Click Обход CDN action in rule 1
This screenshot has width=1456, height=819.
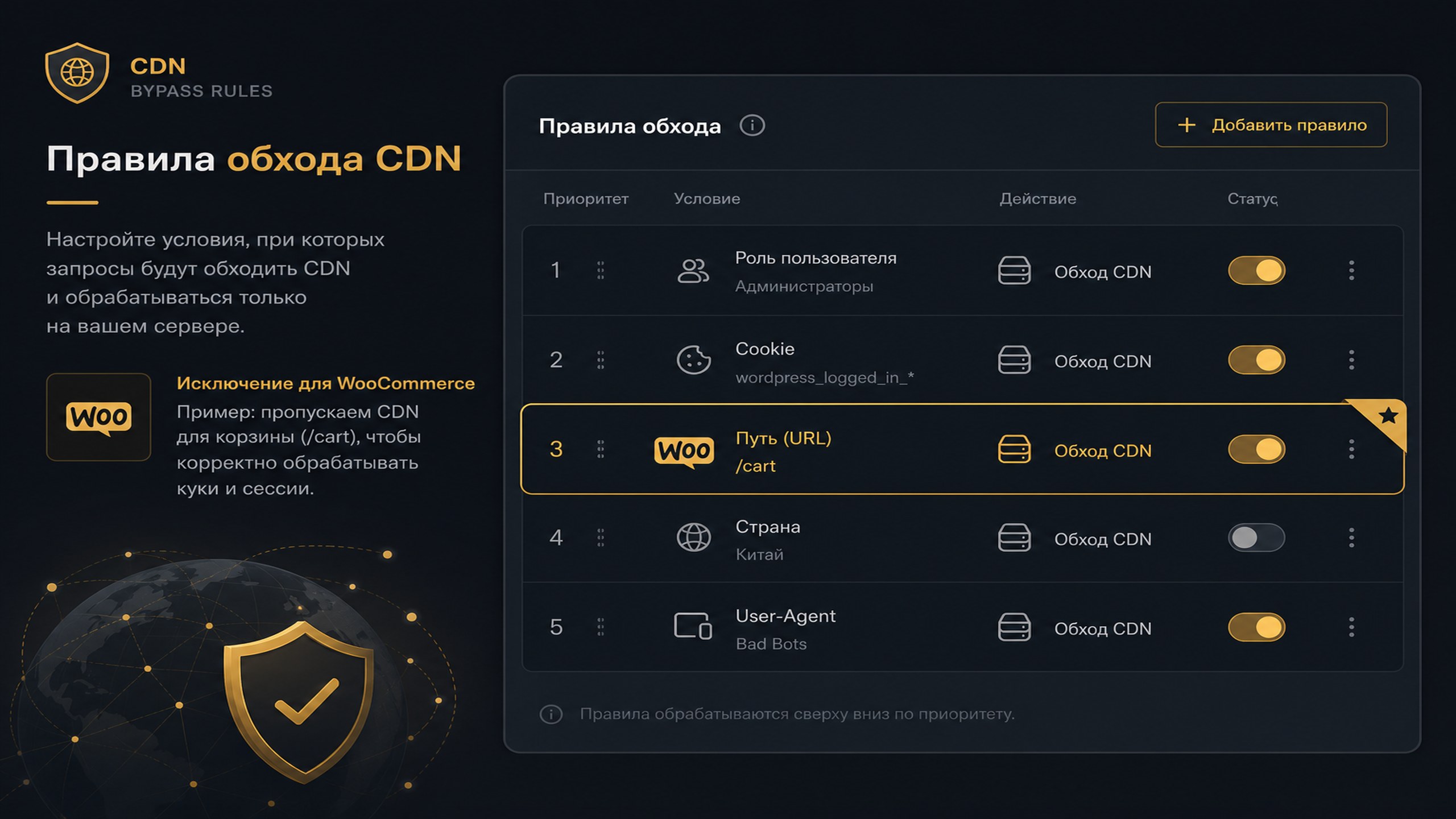tap(1103, 272)
